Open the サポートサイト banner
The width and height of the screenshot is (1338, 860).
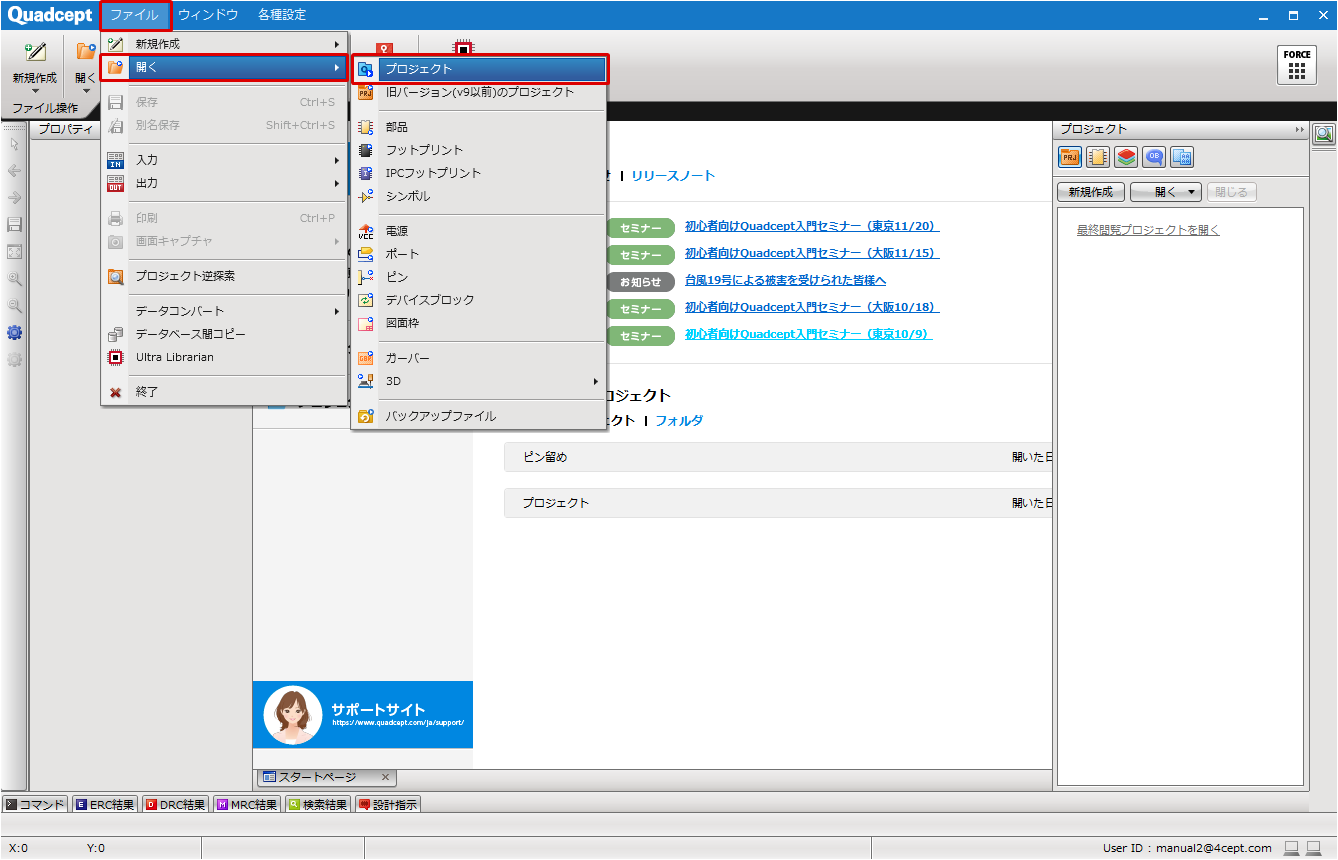(x=363, y=714)
